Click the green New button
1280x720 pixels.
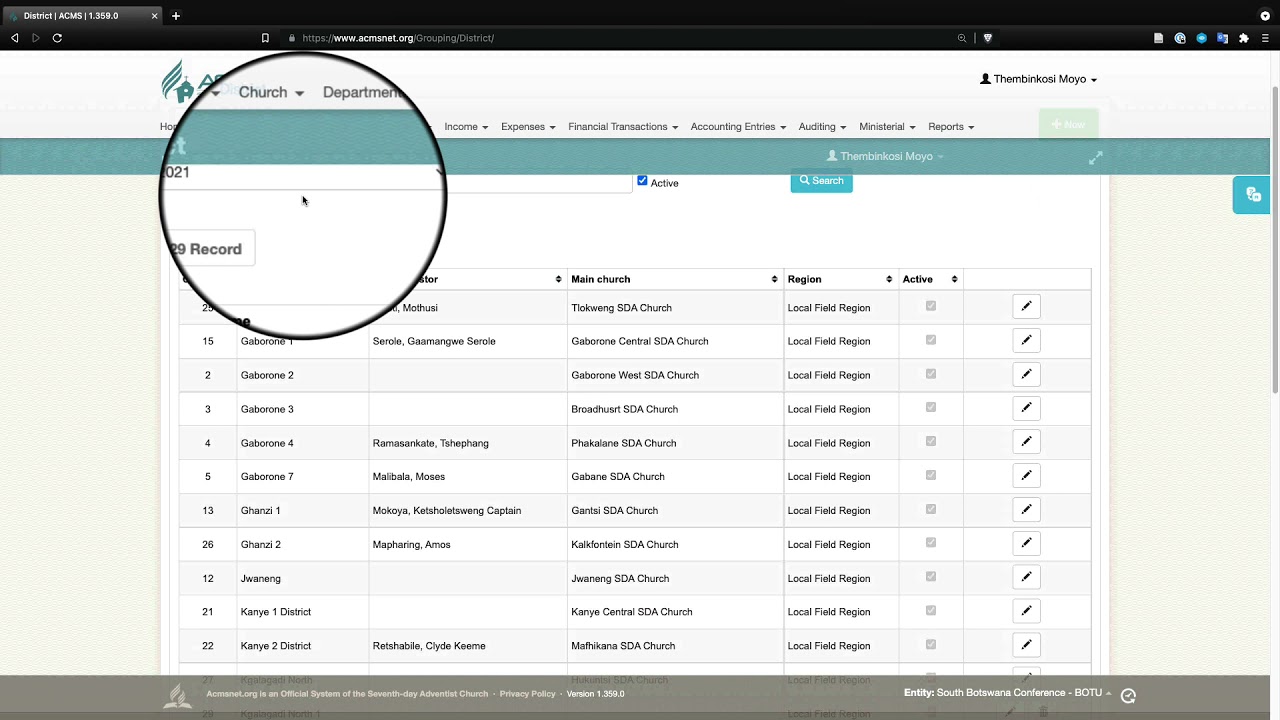point(1069,124)
